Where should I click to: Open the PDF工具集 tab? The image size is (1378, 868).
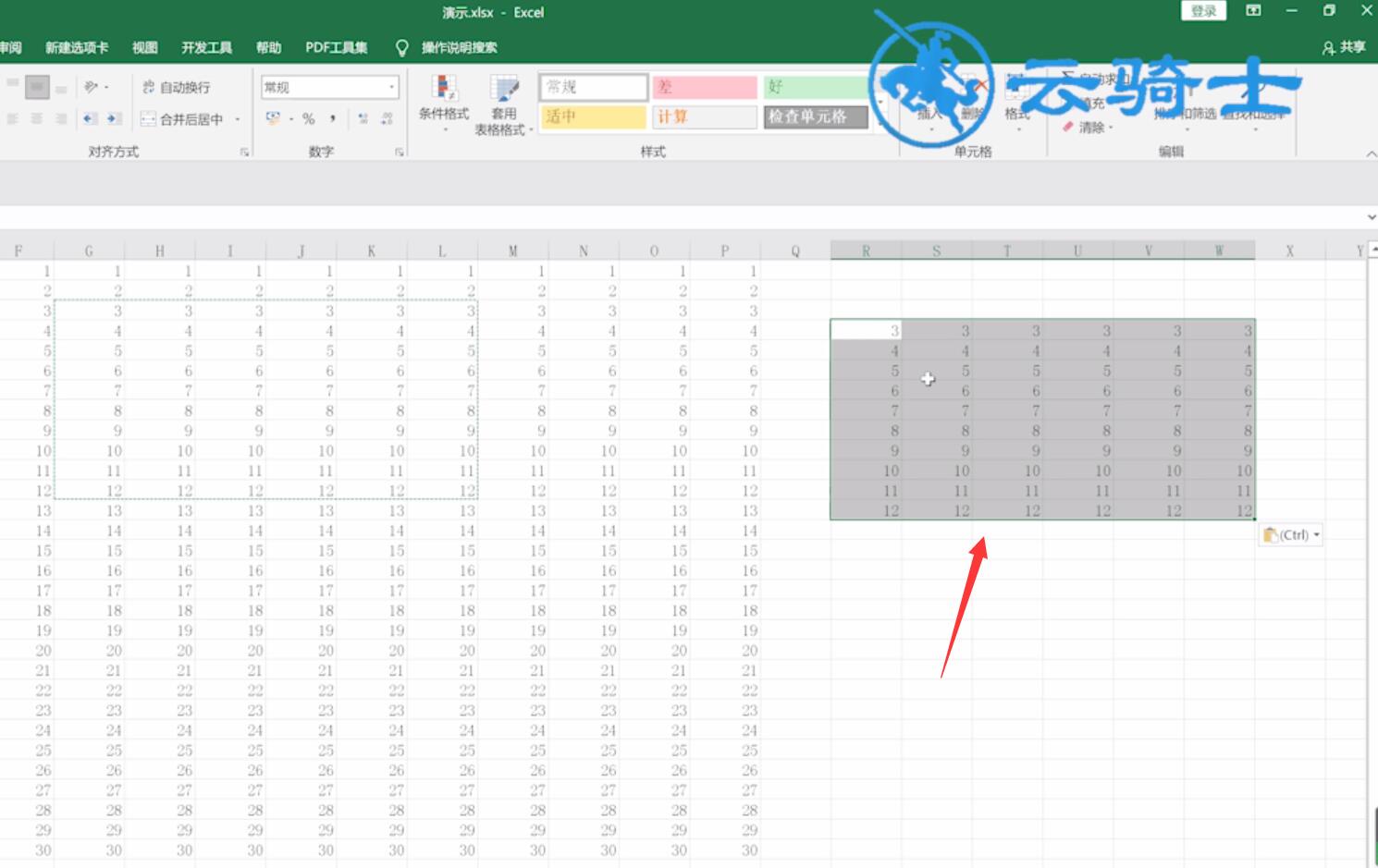[x=336, y=47]
